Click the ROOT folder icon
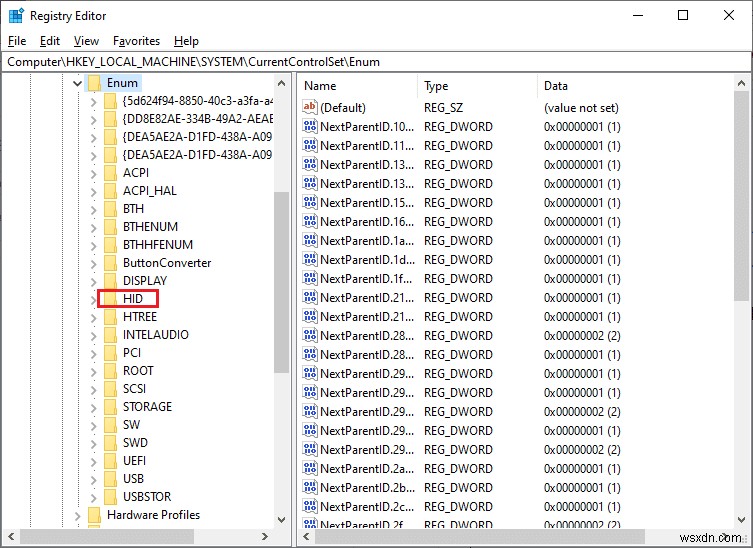Image resolution: width=753 pixels, height=548 pixels. pyautogui.click(x=110, y=371)
